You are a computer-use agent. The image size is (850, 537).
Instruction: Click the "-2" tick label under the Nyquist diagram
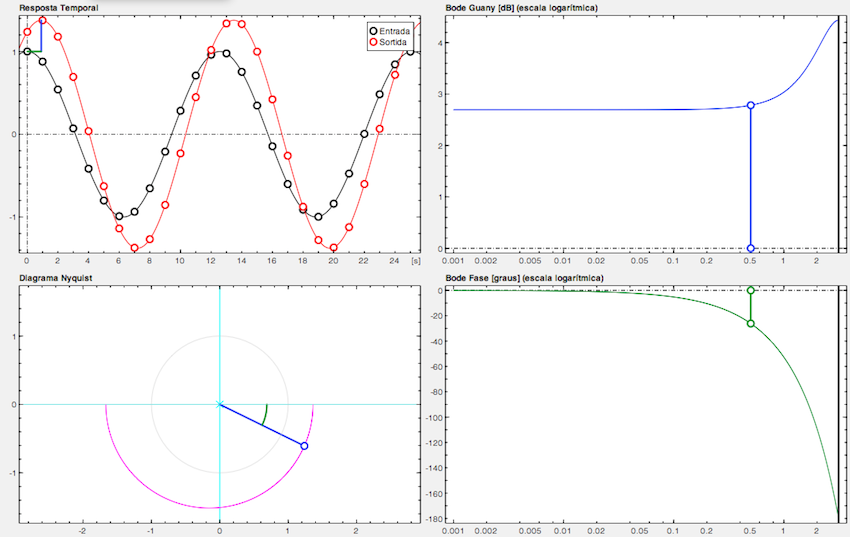tap(82, 531)
